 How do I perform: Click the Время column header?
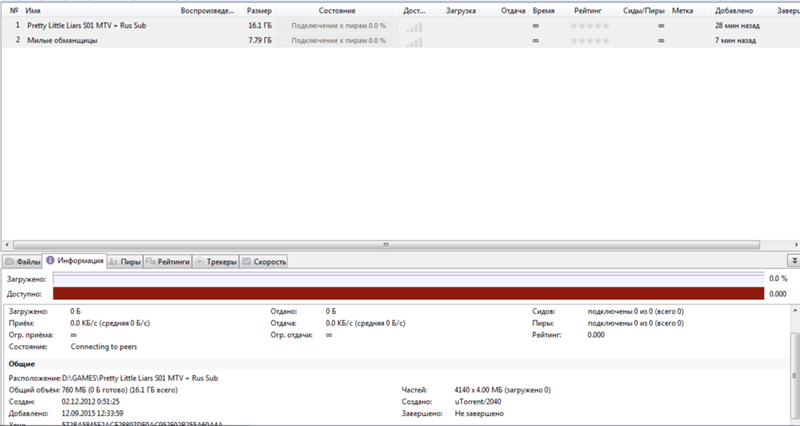(543, 10)
